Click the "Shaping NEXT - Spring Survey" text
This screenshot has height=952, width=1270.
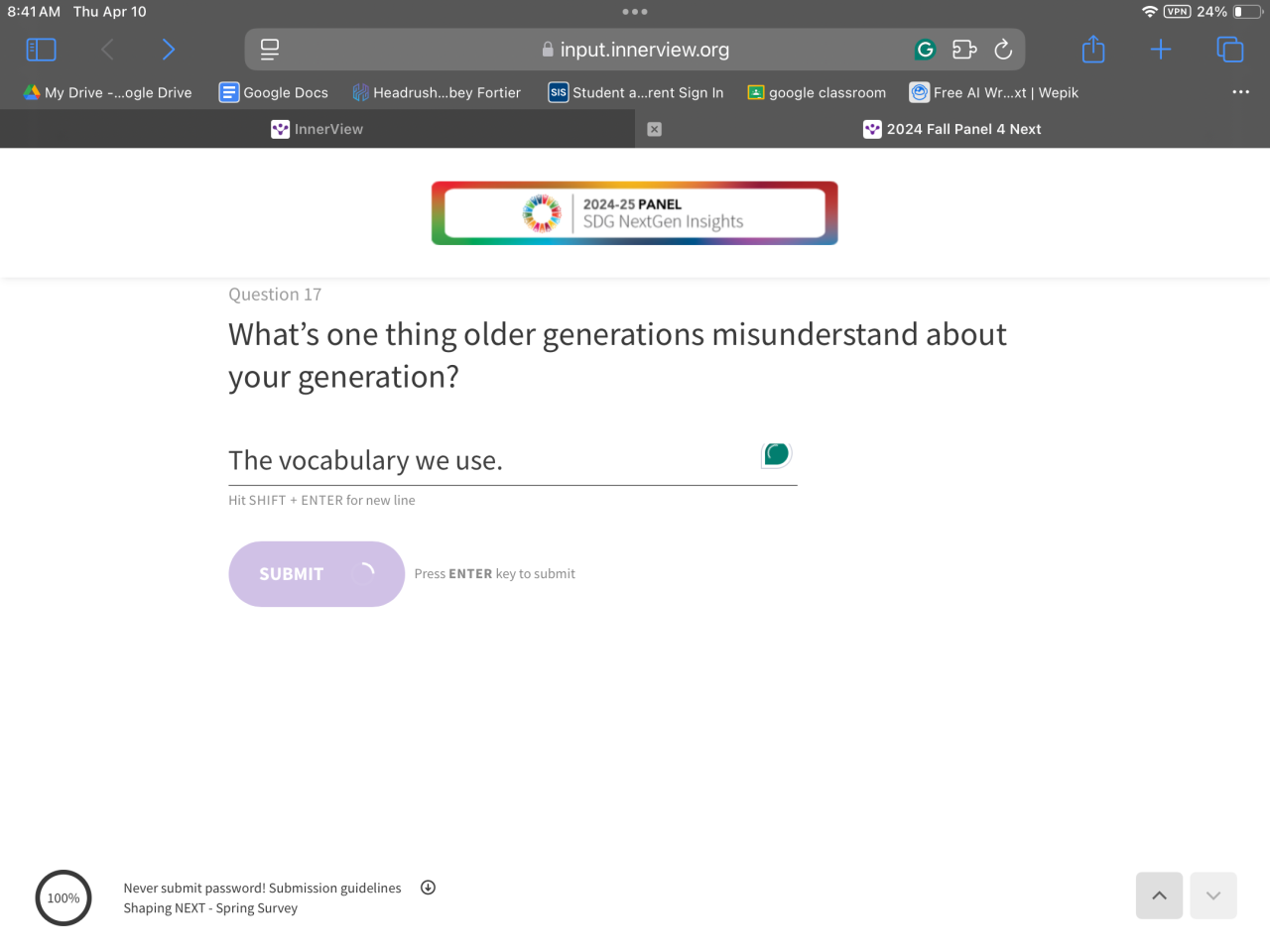click(x=210, y=908)
